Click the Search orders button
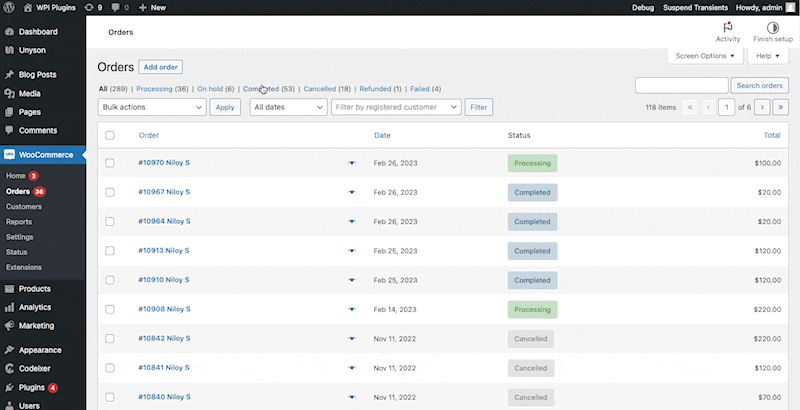 tap(760, 86)
